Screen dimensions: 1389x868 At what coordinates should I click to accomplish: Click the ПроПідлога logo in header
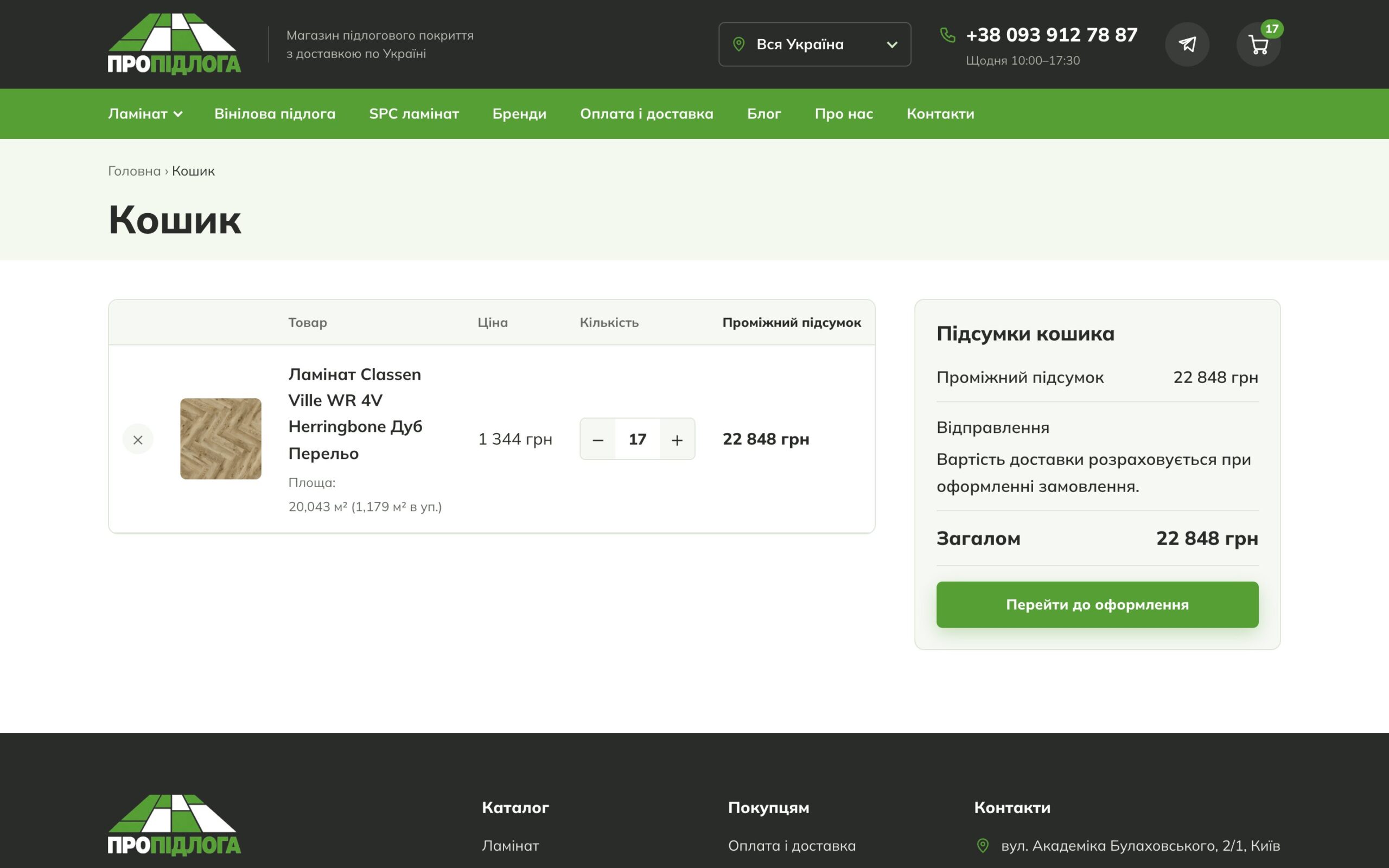pos(175,44)
